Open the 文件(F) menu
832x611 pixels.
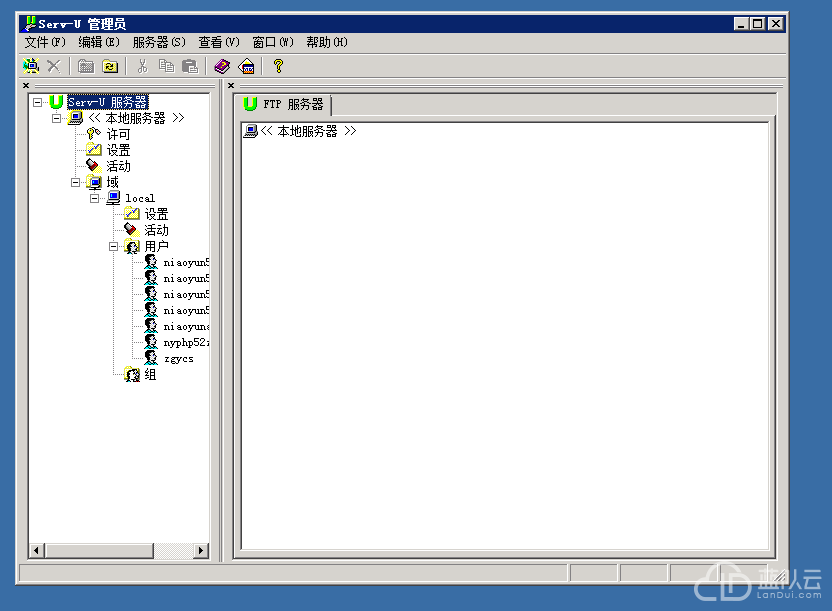45,42
